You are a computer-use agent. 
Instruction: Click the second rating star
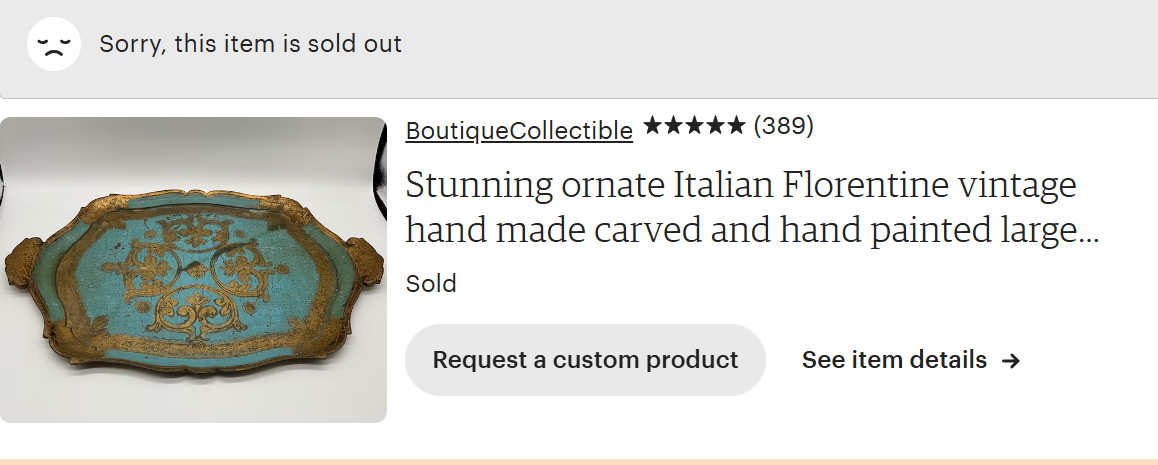tap(674, 126)
